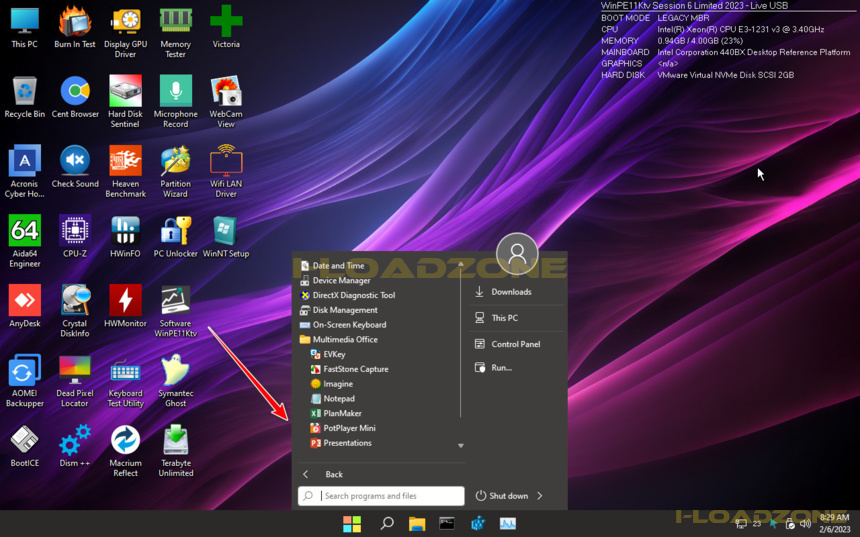Launch Presentations menu entry
The width and height of the screenshot is (860, 537).
[x=341, y=443]
